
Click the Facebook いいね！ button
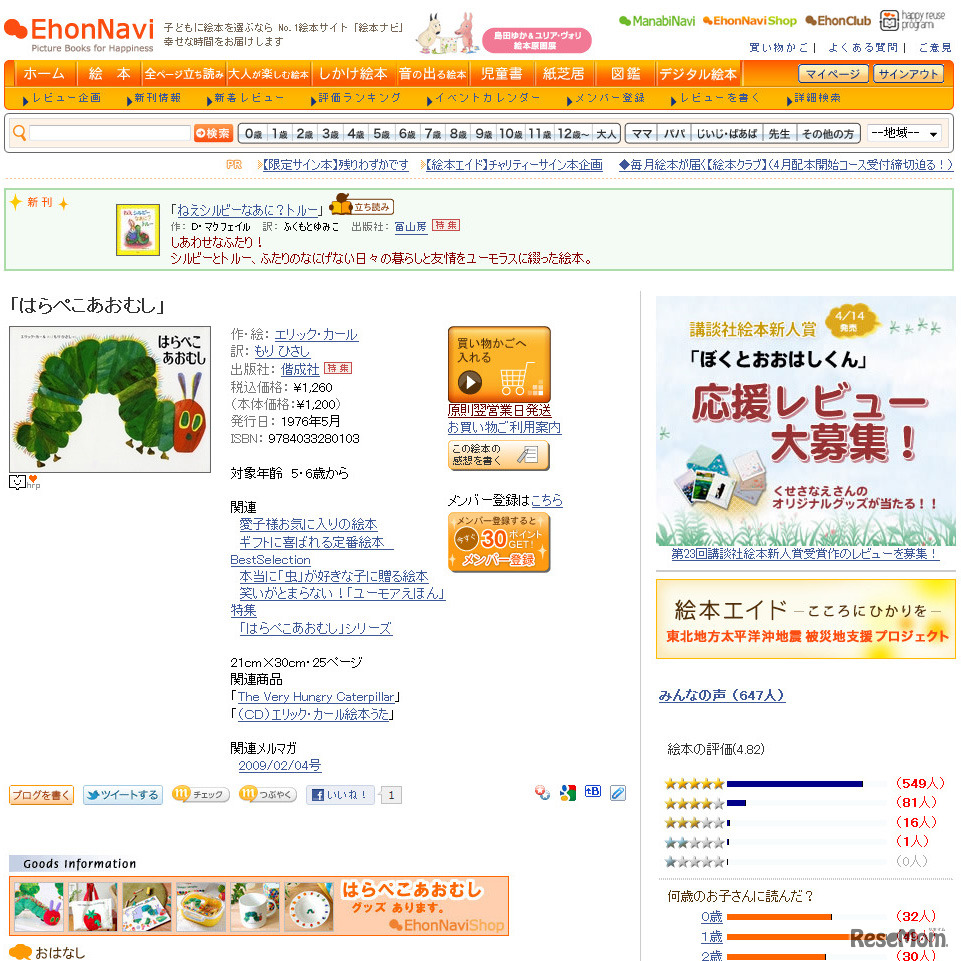pyautogui.click(x=340, y=795)
